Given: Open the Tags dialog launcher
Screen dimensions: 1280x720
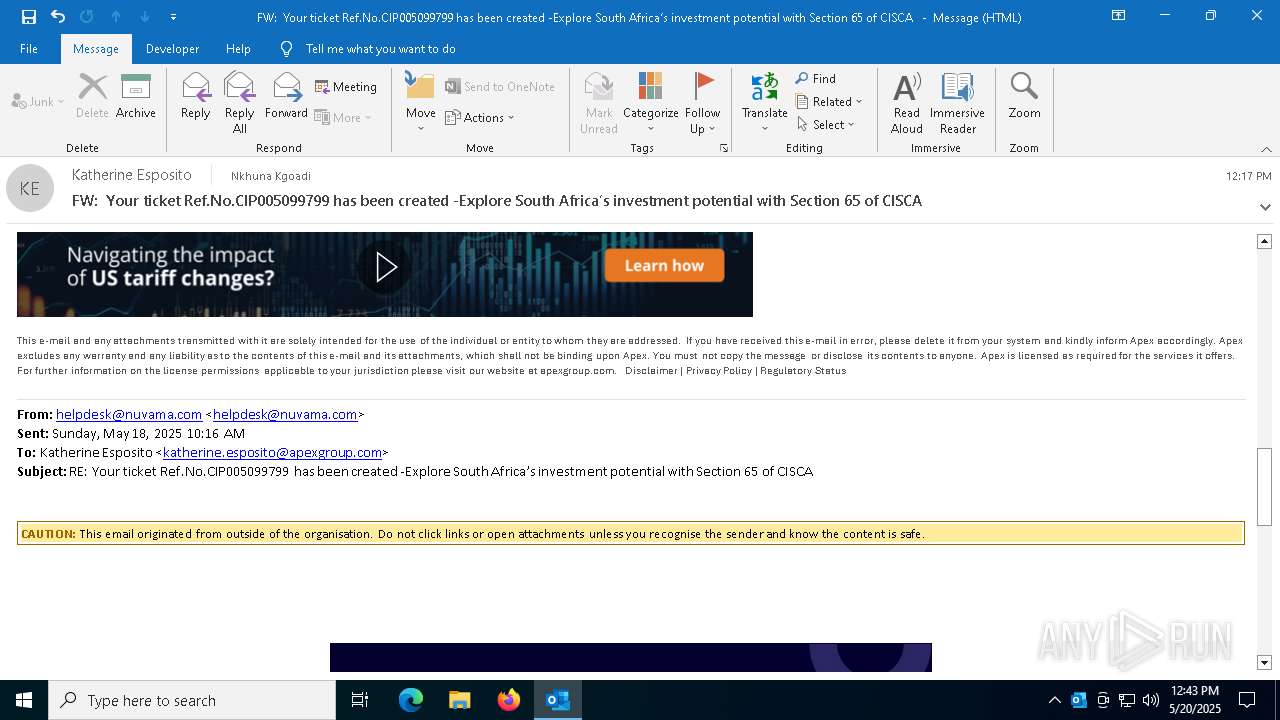Looking at the screenshot, I should tap(724, 148).
